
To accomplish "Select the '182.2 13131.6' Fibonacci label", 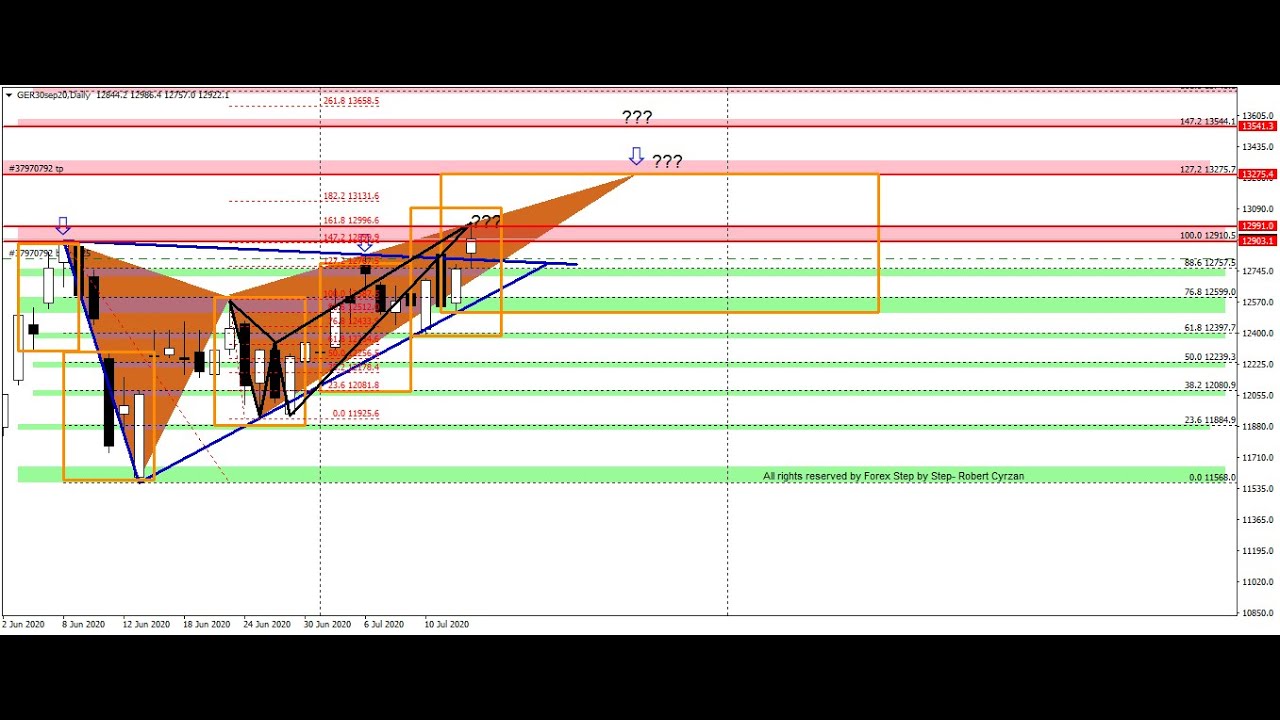I will [351, 196].
